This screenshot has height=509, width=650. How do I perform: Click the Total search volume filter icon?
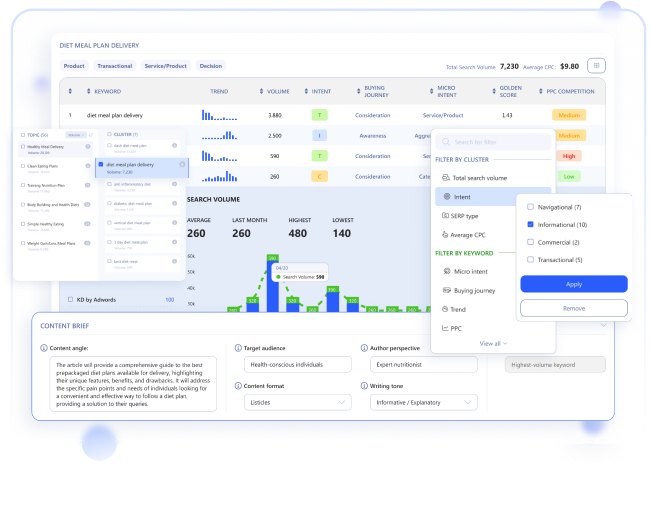point(446,177)
